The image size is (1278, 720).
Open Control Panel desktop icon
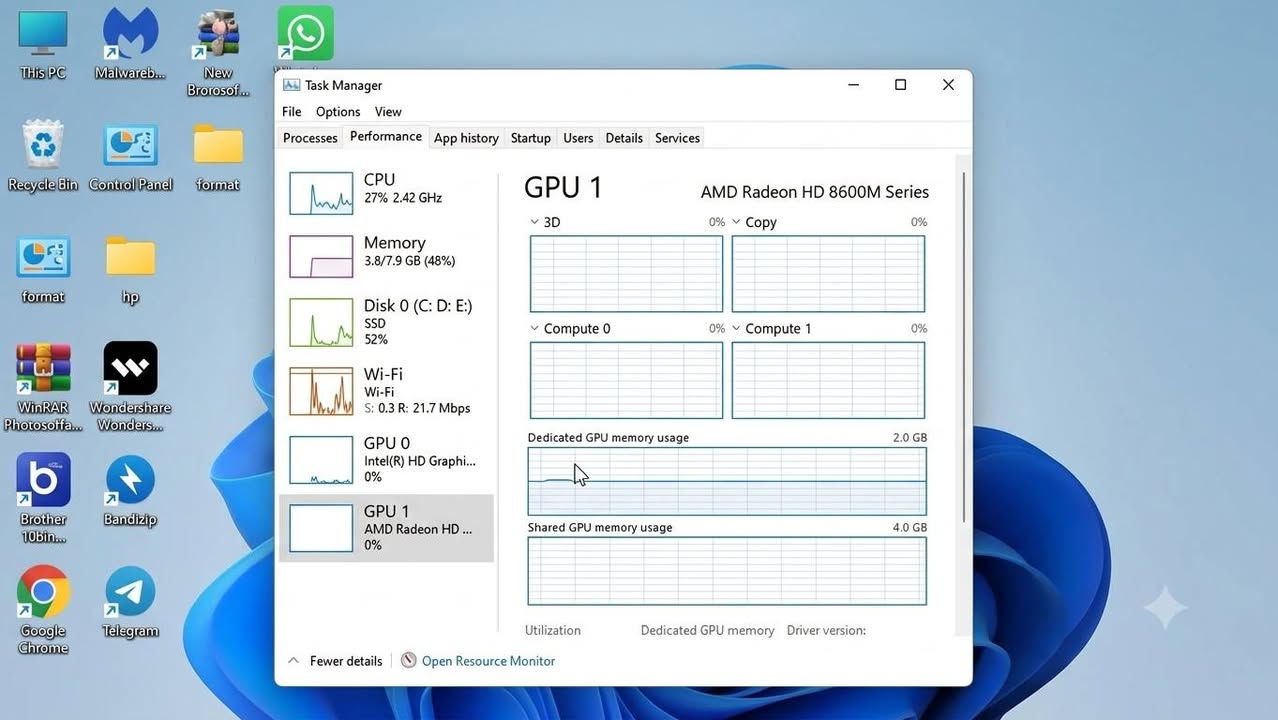130,156
